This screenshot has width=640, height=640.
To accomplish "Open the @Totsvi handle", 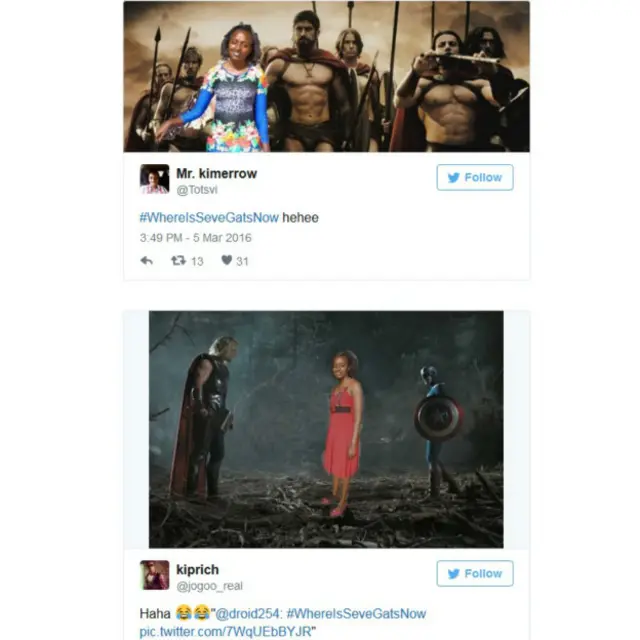I will pos(197,190).
